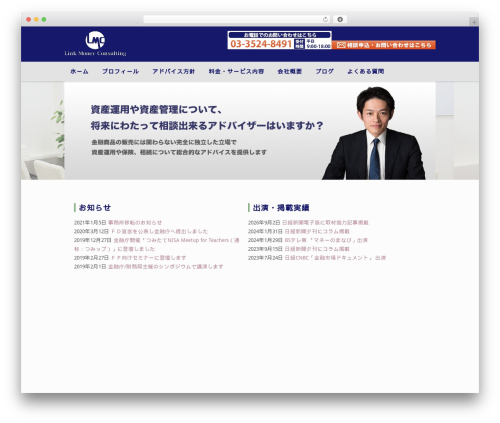The width and height of the screenshot is (500, 423).
Task: Click the hero banner with the advisor photo
Action: pyautogui.click(x=250, y=131)
